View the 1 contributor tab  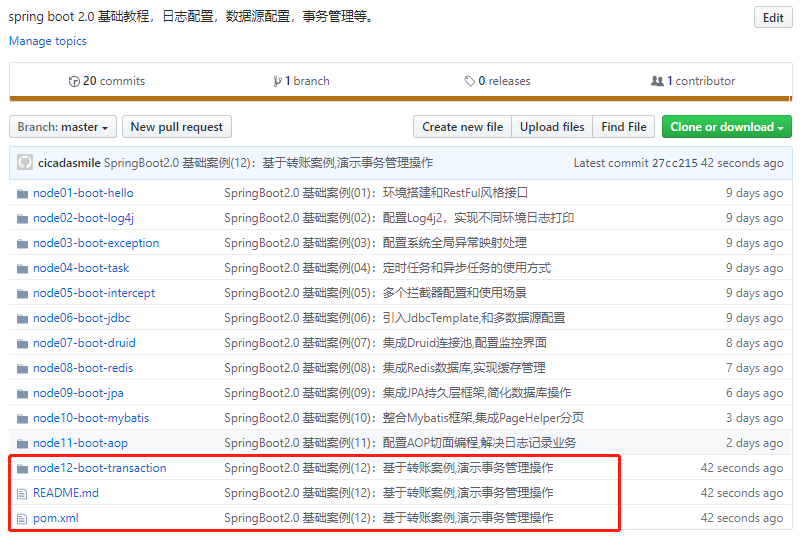[x=693, y=81]
